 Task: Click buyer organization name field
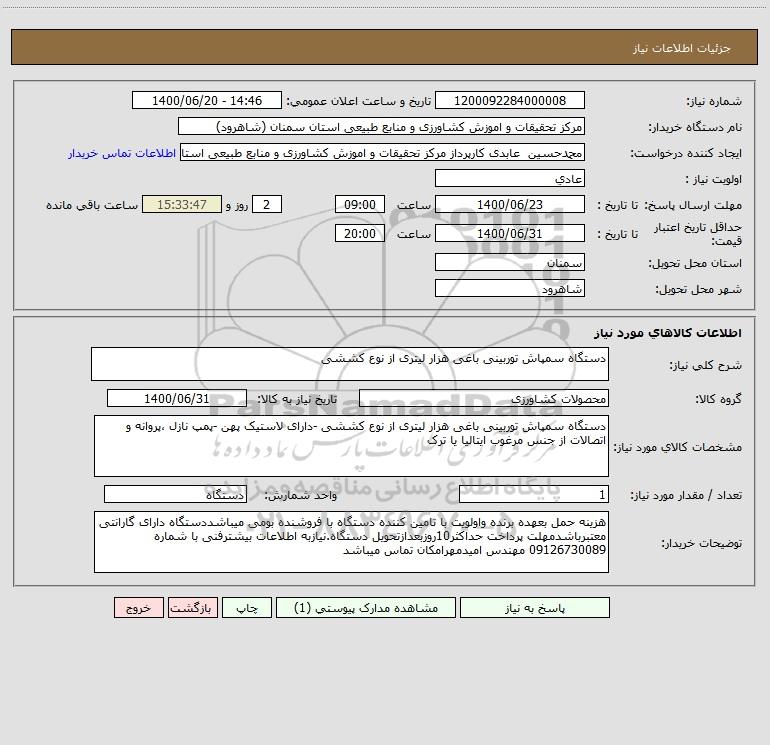click(x=381, y=127)
